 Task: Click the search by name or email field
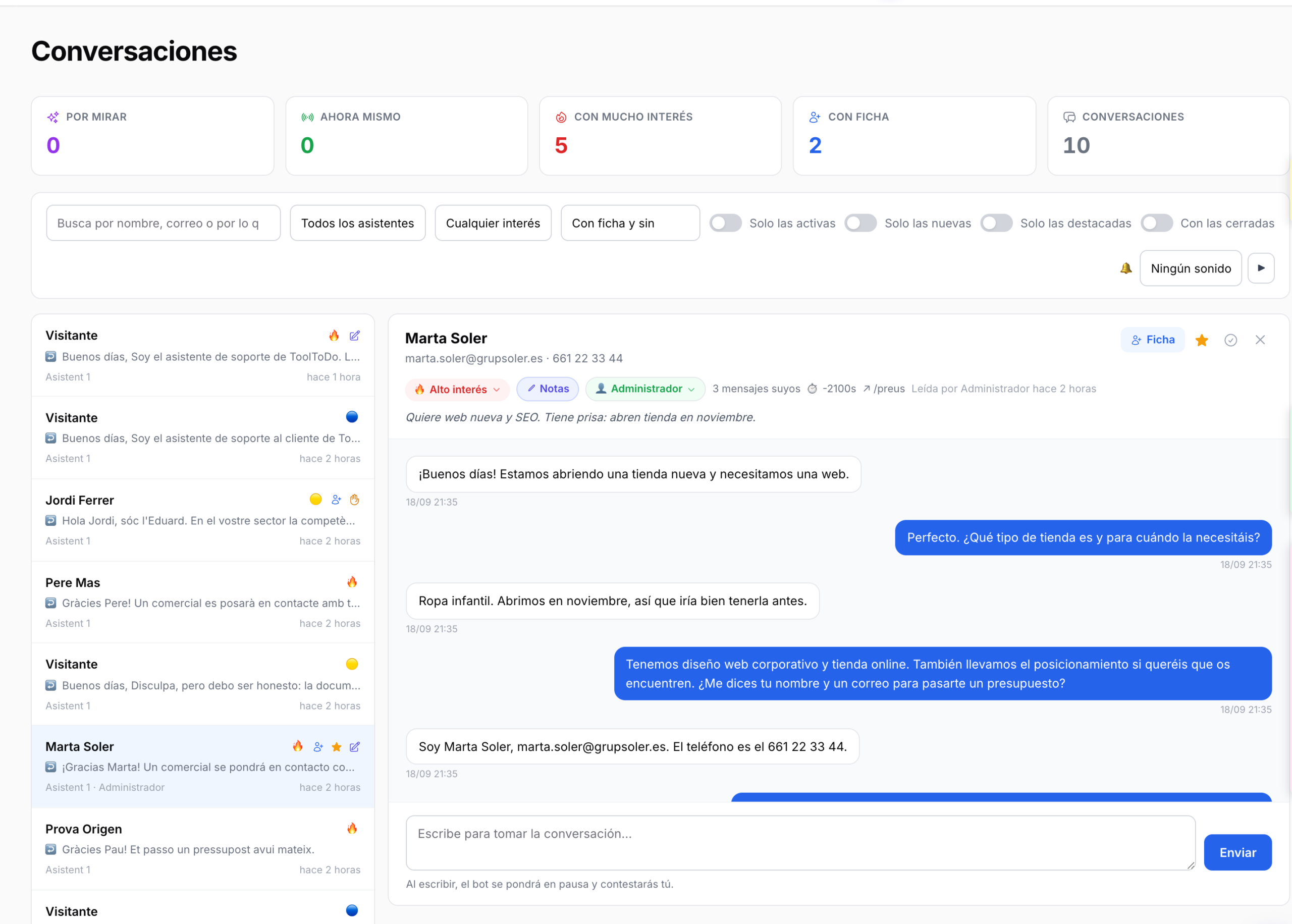point(164,223)
